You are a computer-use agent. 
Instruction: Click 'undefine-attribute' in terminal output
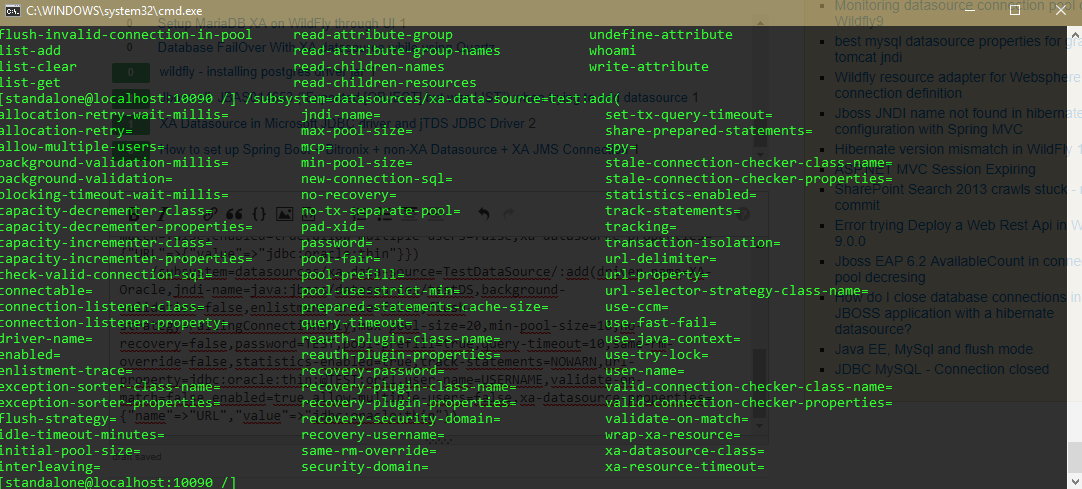tap(660, 34)
